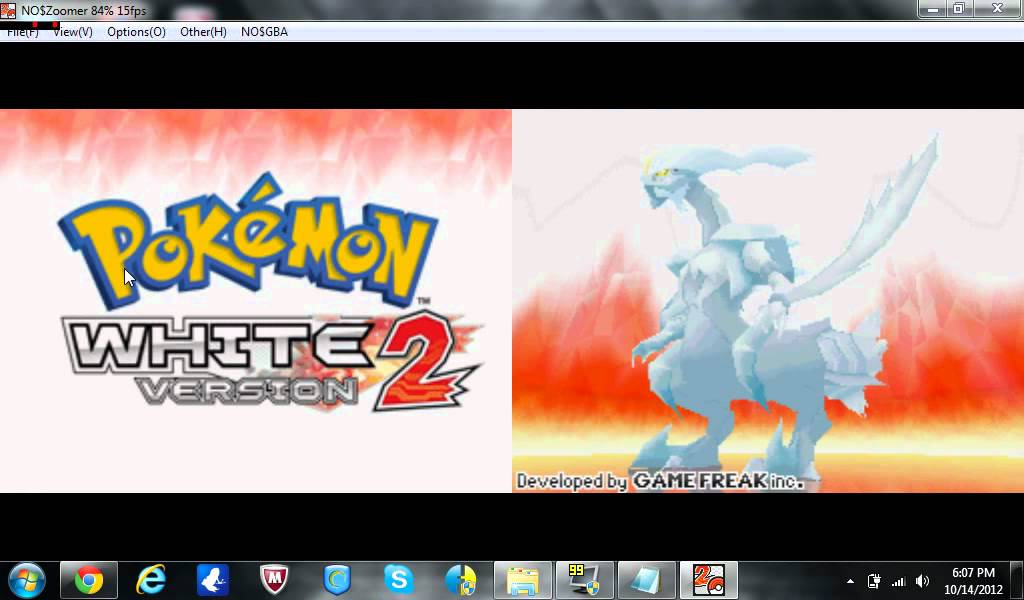Screen dimensions: 1024x600
Task: Click the Pokémon logo on left screen
Action: (248, 242)
